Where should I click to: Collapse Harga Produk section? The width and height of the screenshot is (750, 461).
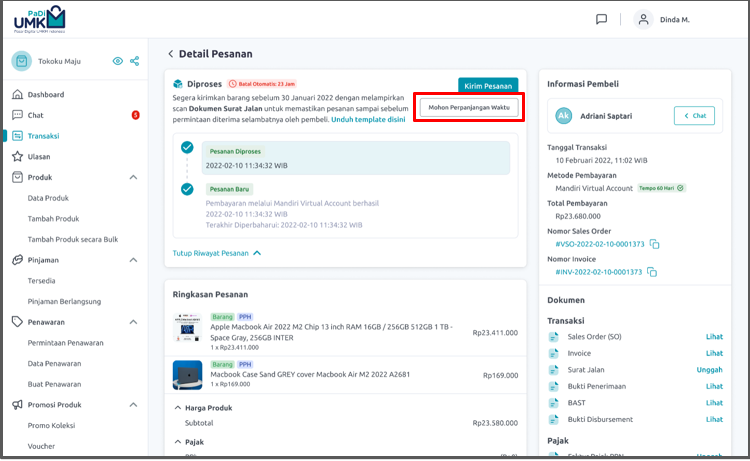click(178, 408)
